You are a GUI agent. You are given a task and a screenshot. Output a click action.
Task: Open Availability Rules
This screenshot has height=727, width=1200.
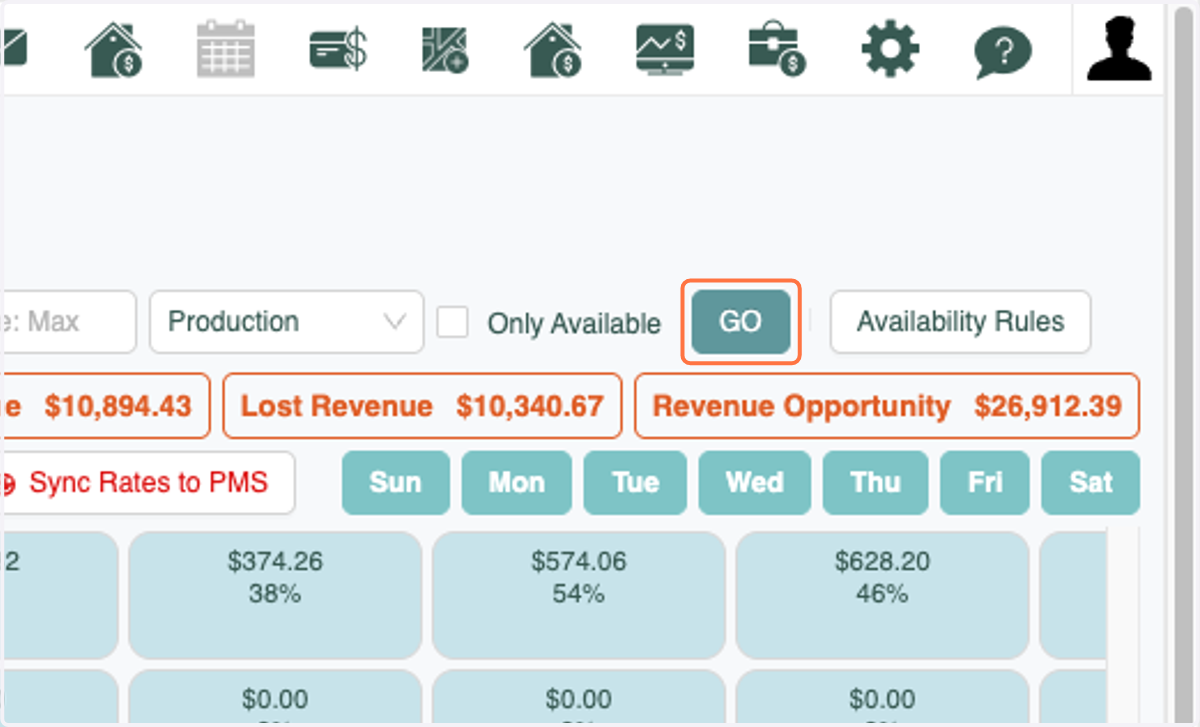click(x=960, y=322)
